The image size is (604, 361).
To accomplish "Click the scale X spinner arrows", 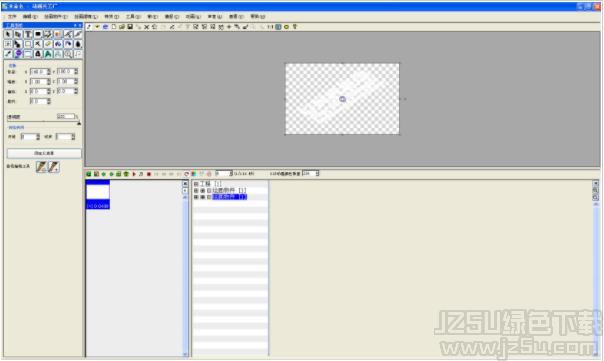I will [49, 82].
